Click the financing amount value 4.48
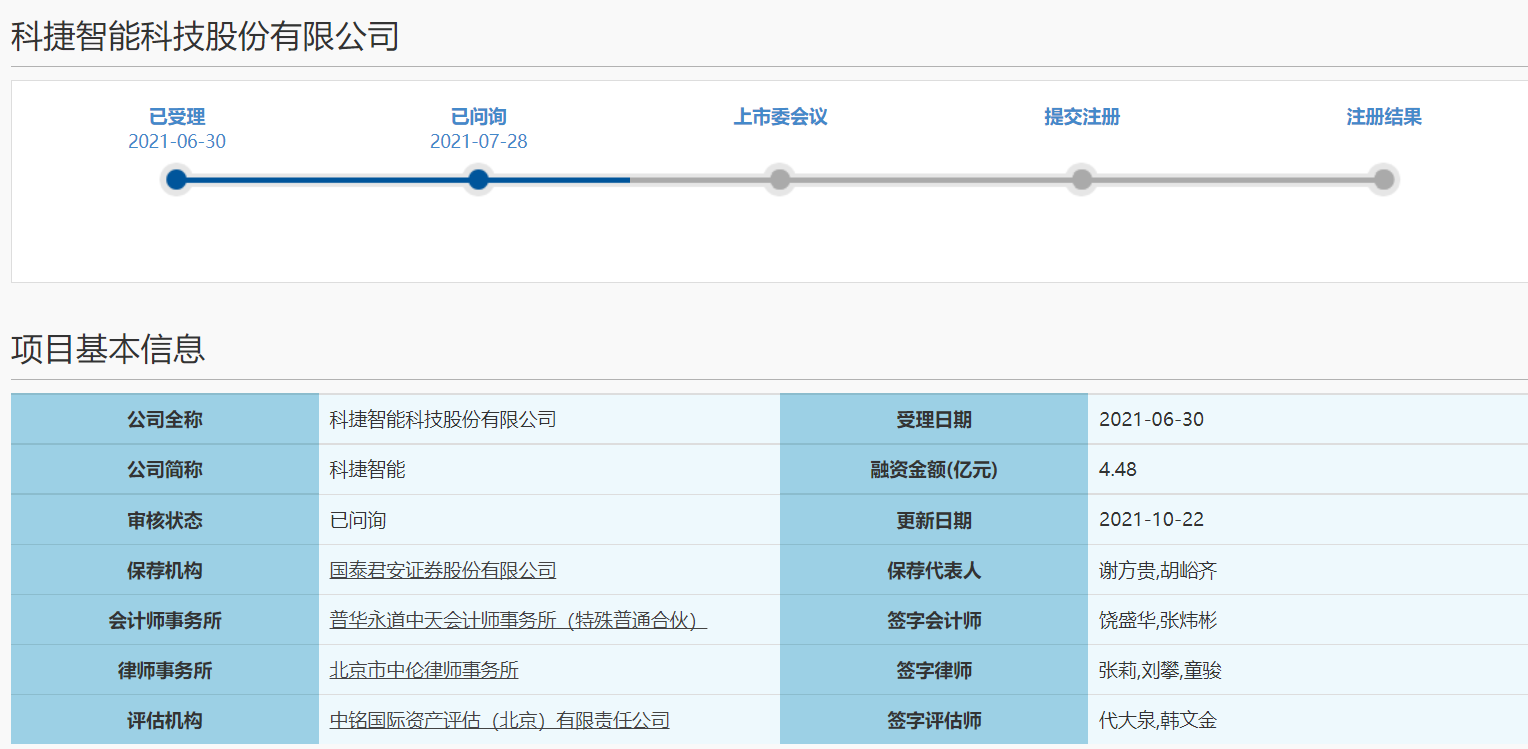The height and width of the screenshot is (749, 1528). tap(1118, 469)
